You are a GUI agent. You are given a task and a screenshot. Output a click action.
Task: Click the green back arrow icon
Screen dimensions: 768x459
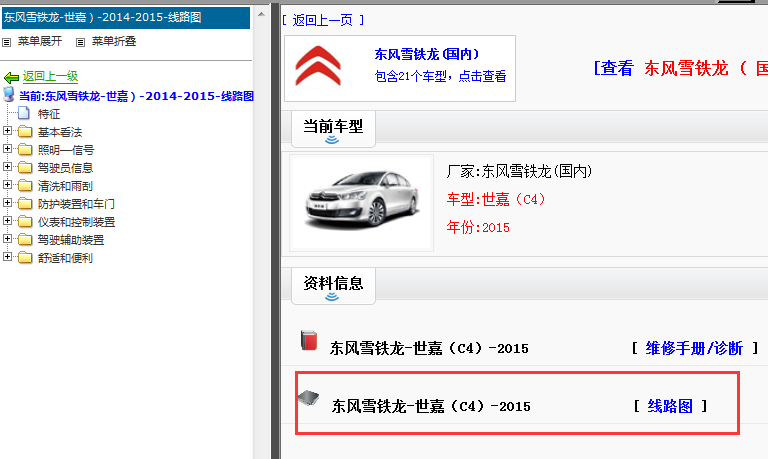pos(11,77)
